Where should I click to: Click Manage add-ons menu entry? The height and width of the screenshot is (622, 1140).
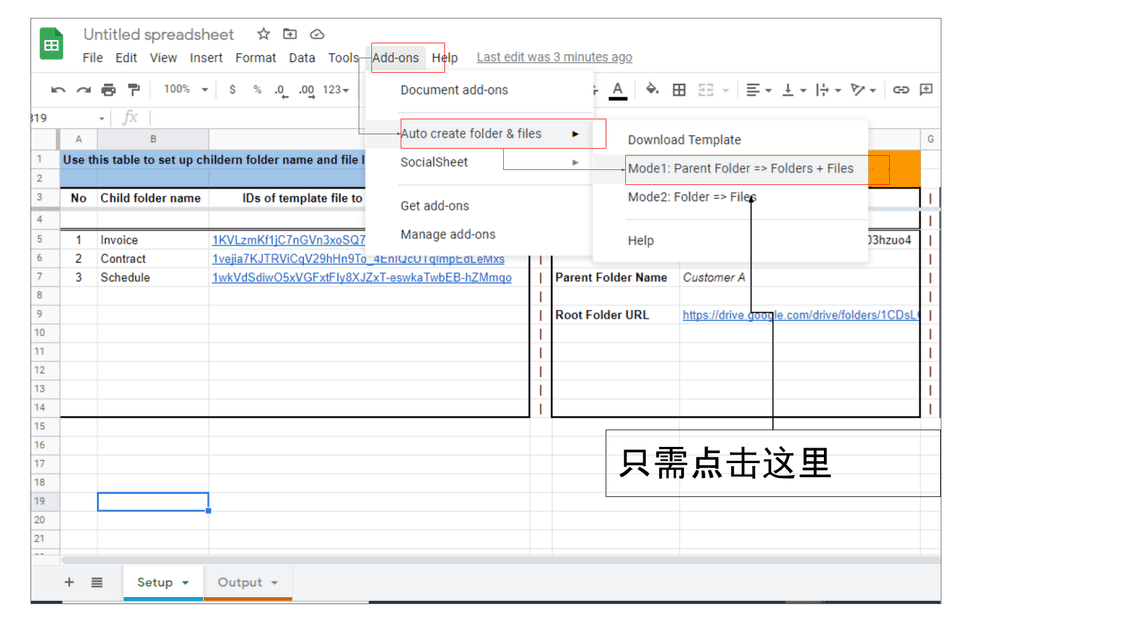[x=447, y=235]
